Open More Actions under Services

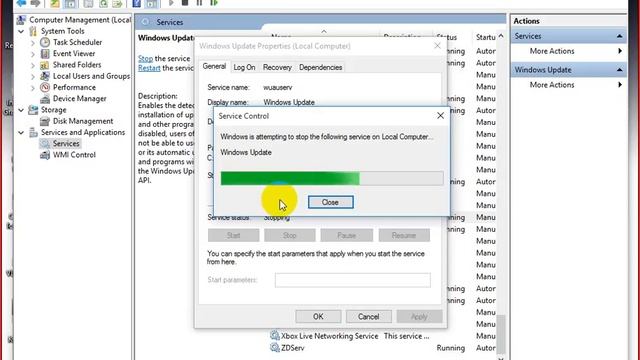pos(551,51)
